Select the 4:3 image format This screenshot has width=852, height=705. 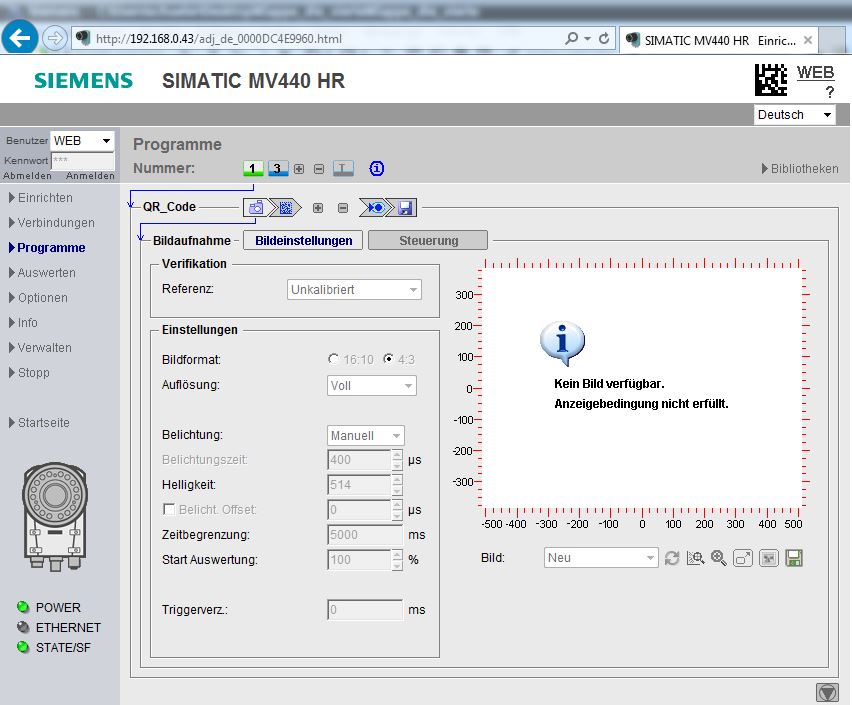(389, 359)
